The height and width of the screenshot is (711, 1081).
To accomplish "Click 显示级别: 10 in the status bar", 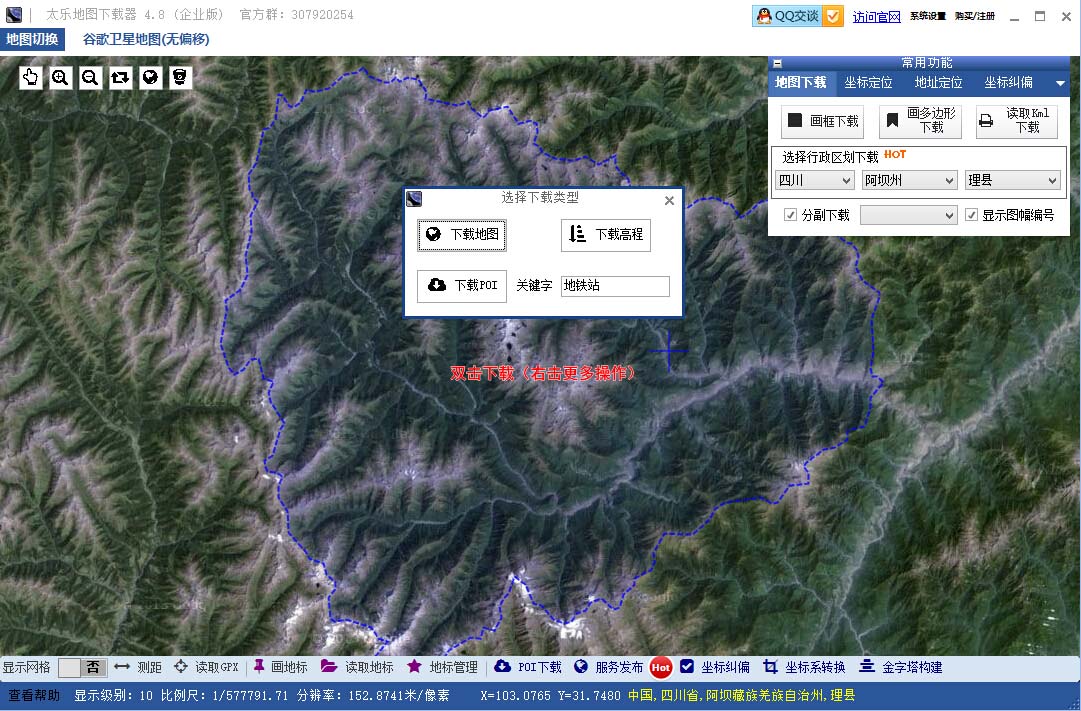I will (114, 695).
